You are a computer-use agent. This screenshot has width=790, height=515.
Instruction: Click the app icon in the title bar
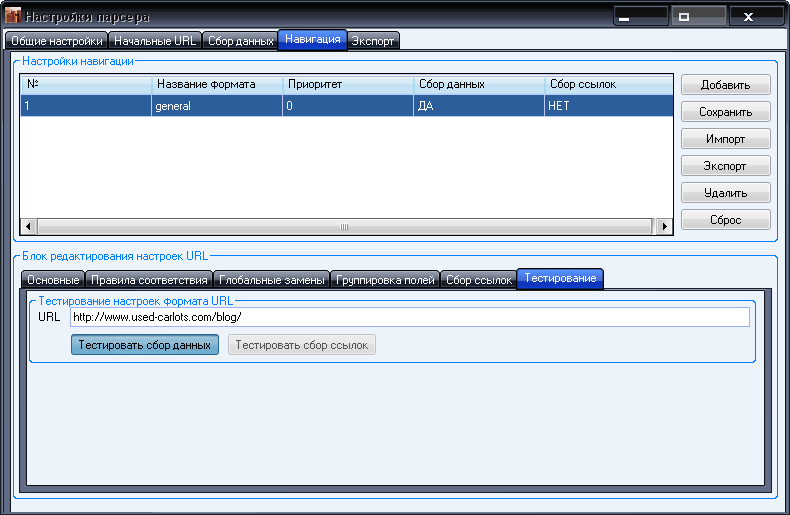(x=13, y=17)
